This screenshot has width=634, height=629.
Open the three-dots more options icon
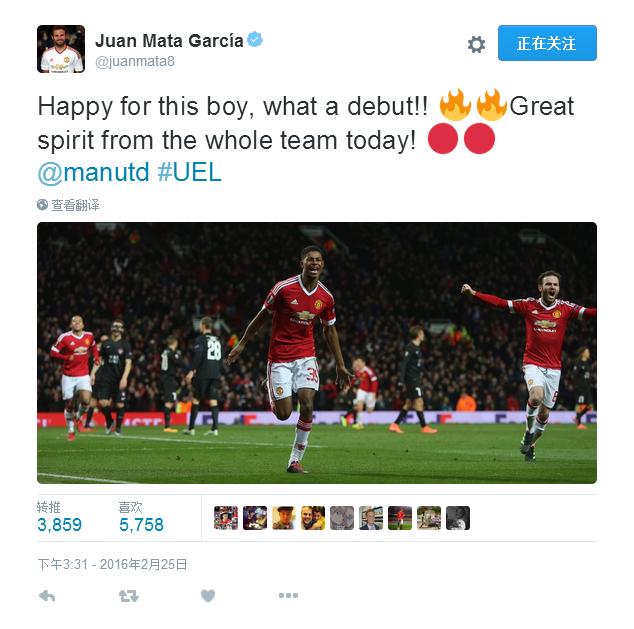(288, 595)
